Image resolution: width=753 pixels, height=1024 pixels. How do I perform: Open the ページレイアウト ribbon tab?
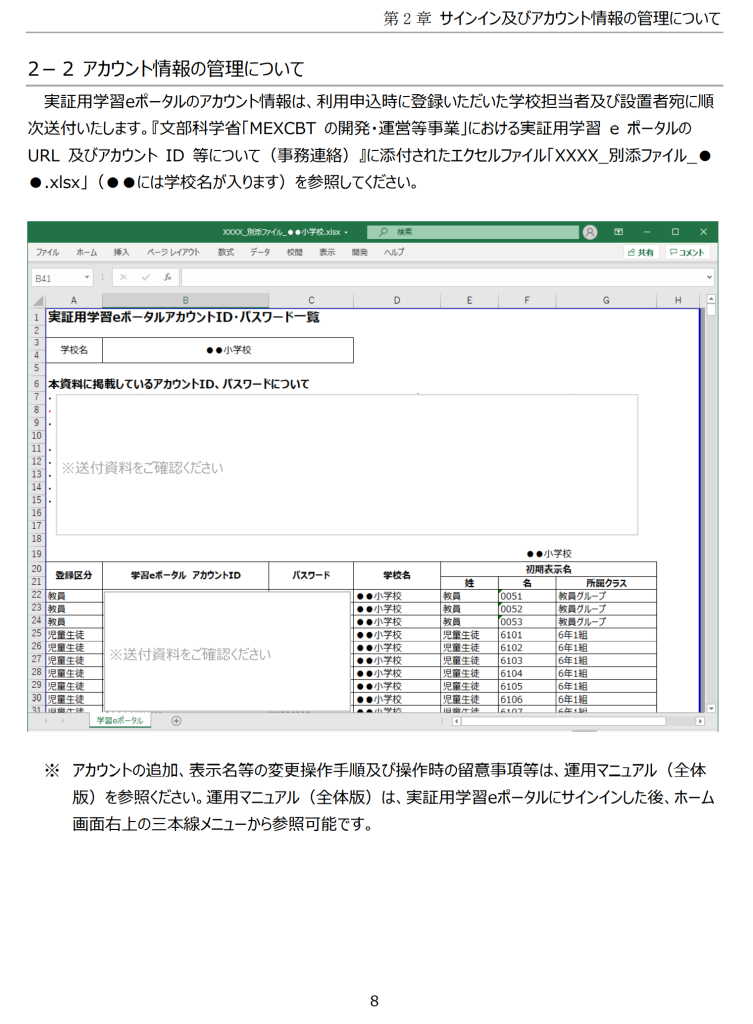click(x=174, y=252)
